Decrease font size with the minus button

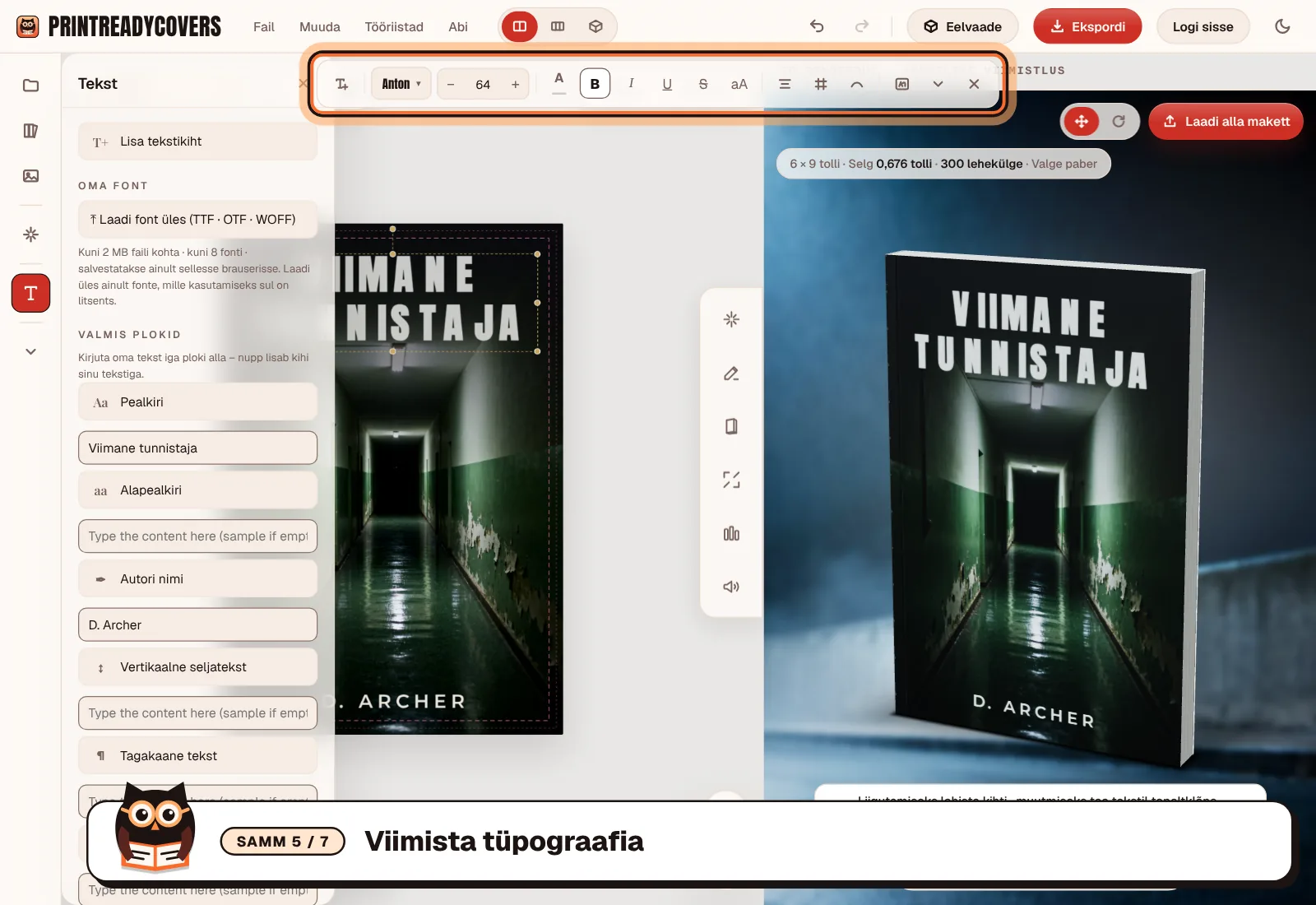point(451,84)
